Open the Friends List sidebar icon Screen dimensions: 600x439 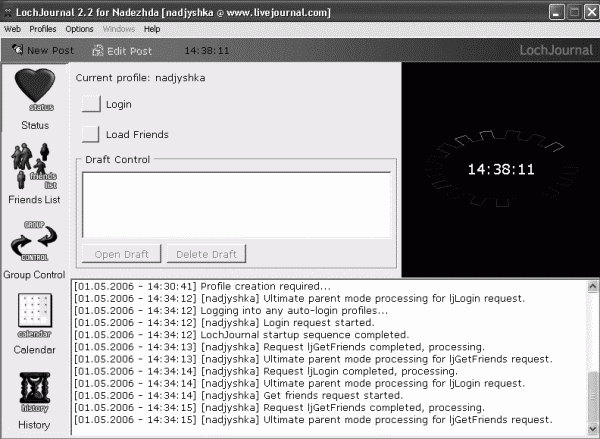click(34, 166)
